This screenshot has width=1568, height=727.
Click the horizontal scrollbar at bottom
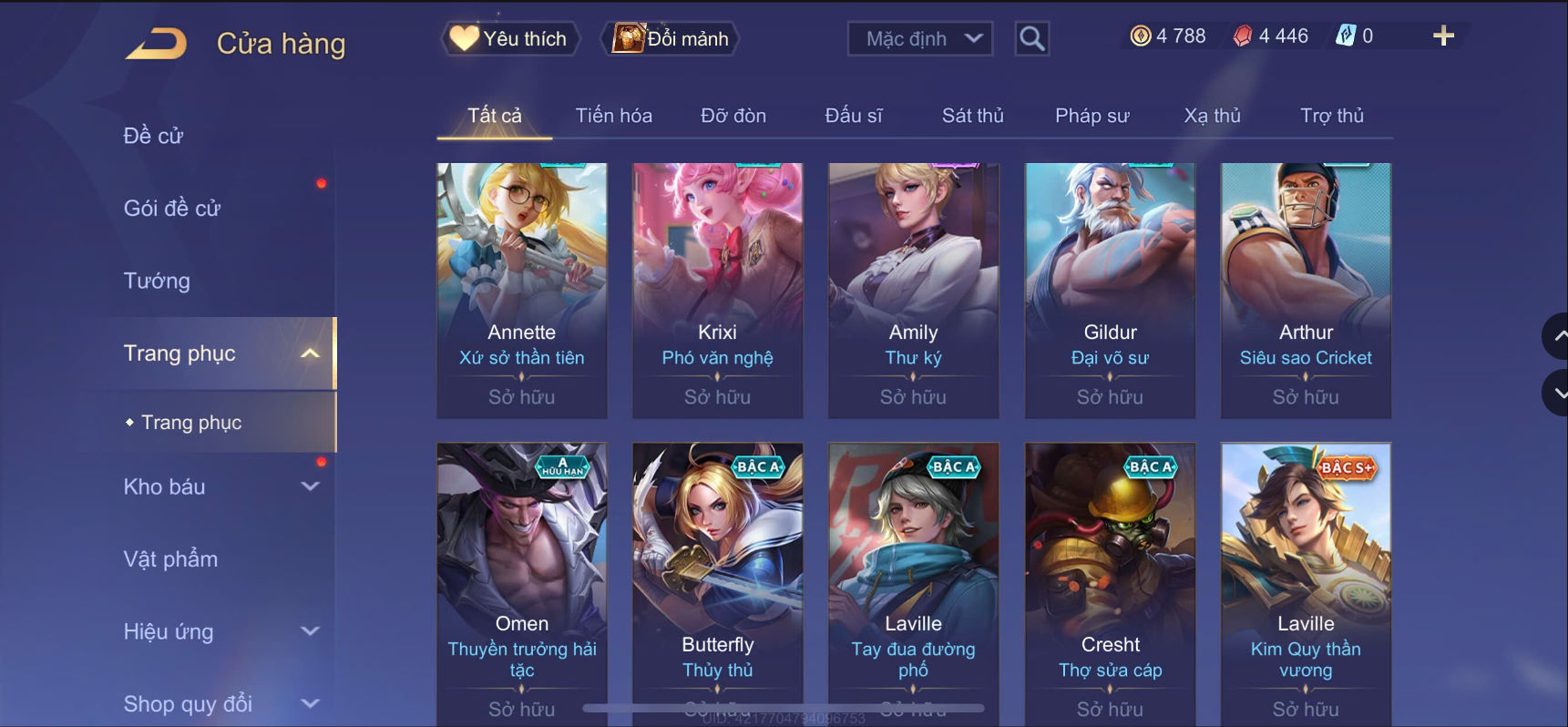click(x=784, y=708)
